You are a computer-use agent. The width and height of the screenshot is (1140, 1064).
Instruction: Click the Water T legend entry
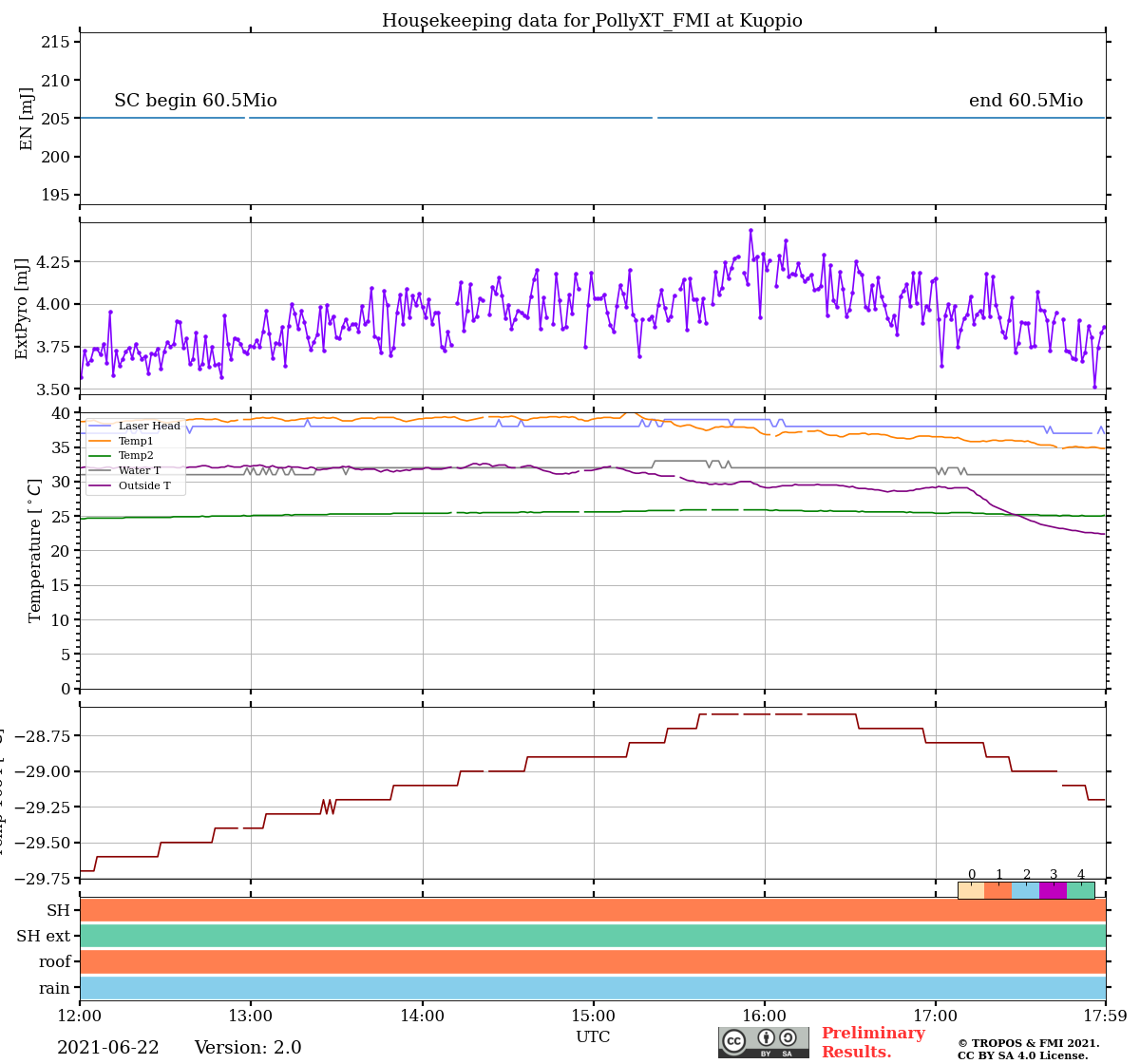(x=125, y=470)
